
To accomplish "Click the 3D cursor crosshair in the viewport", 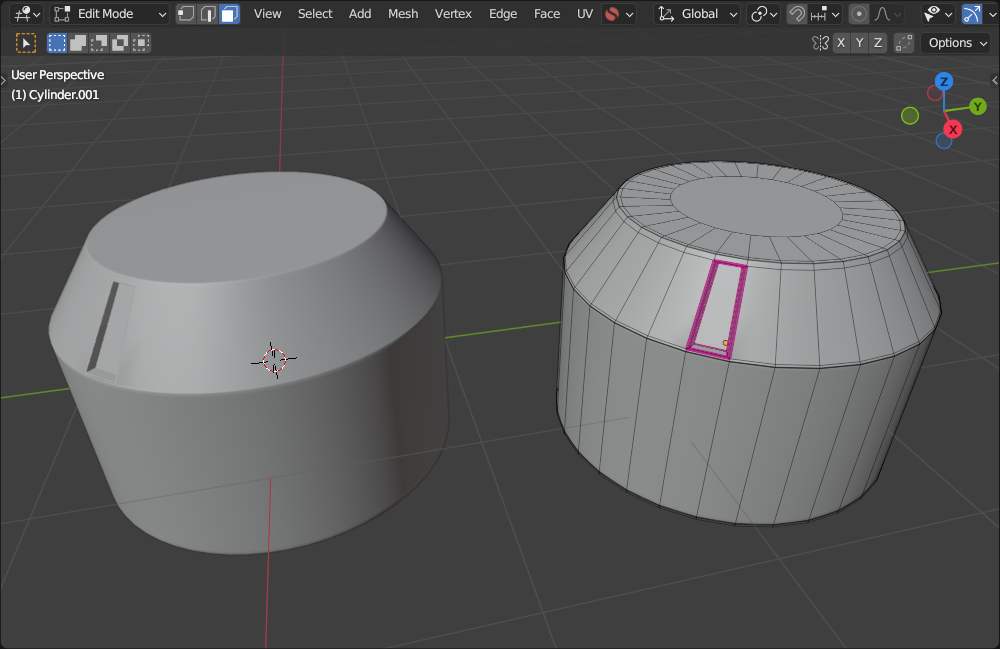I will pos(274,360).
